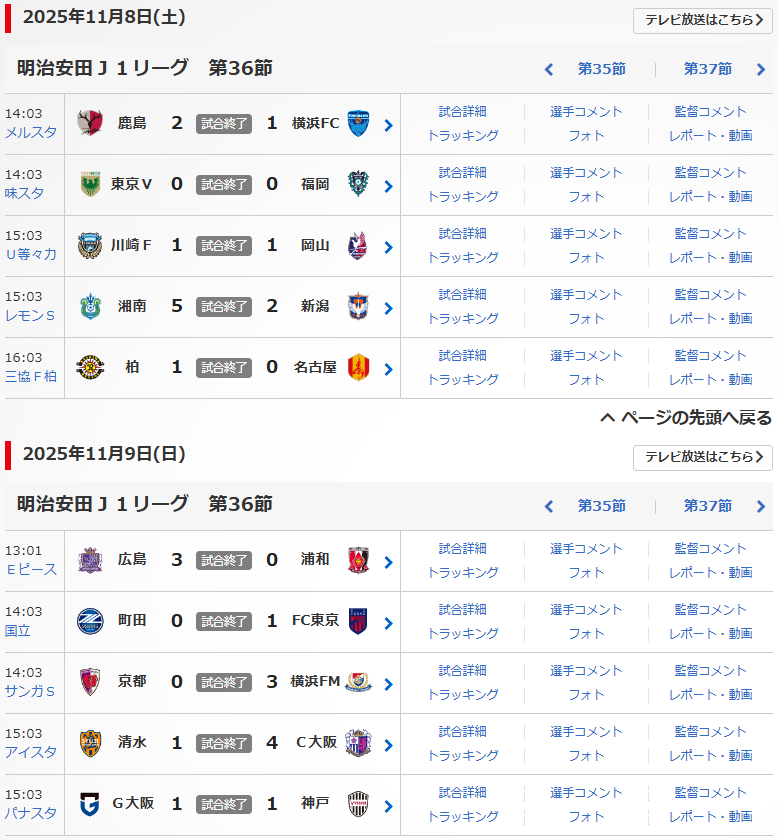Screen dimensions: 778x840
Task: Click the Urawa Reds team crest
Action: click(x=358, y=561)
